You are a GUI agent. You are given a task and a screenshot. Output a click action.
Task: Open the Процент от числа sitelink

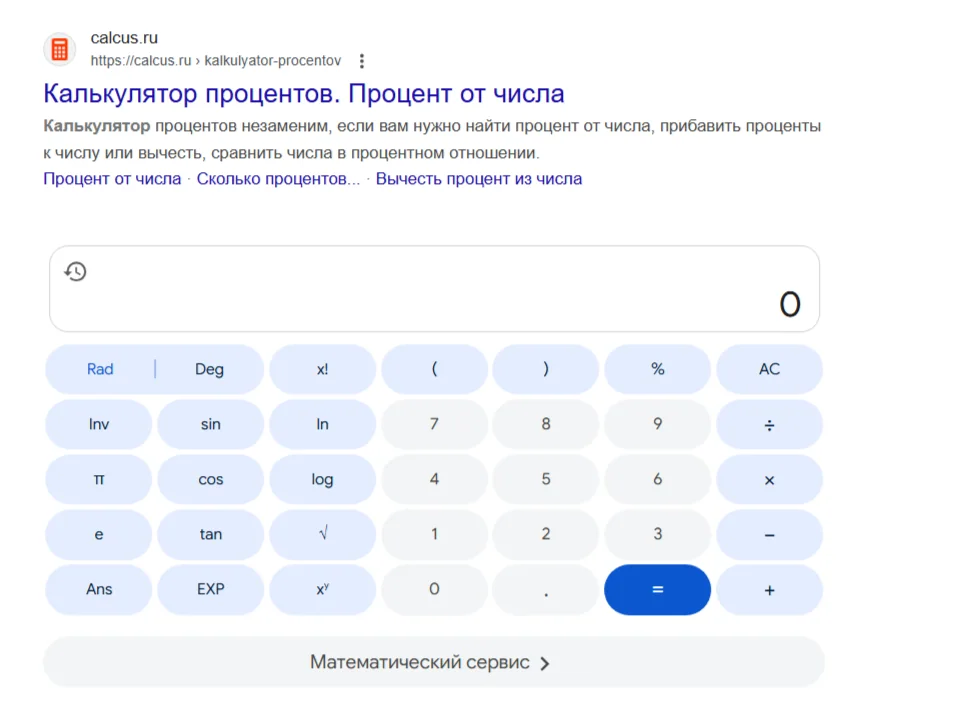[112, 179]
